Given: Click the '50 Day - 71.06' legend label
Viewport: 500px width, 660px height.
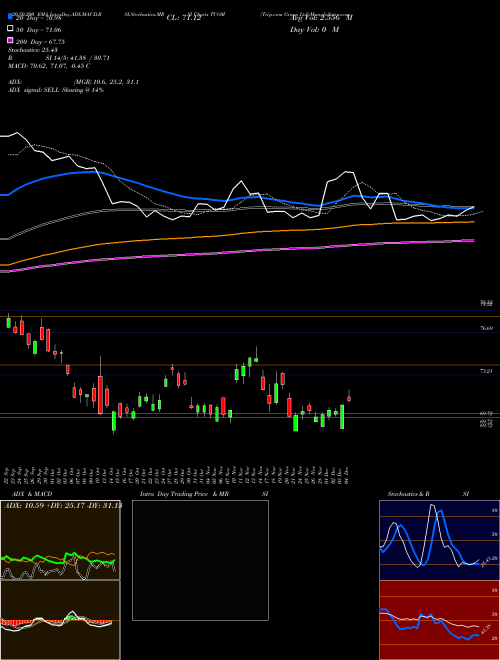Looking at the screenshot, I should [x=39, y=30].
